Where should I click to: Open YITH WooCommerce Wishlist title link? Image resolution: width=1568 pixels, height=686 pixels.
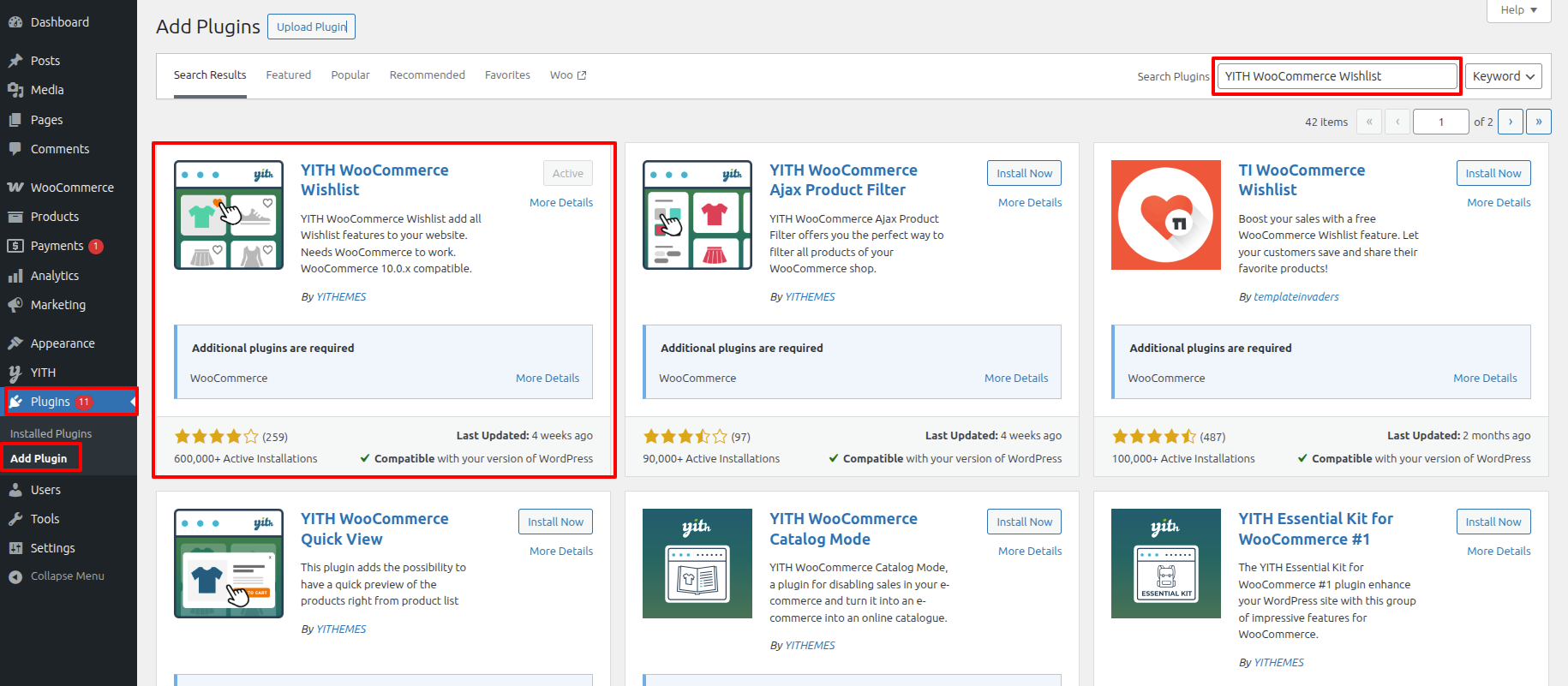[374, 180]
